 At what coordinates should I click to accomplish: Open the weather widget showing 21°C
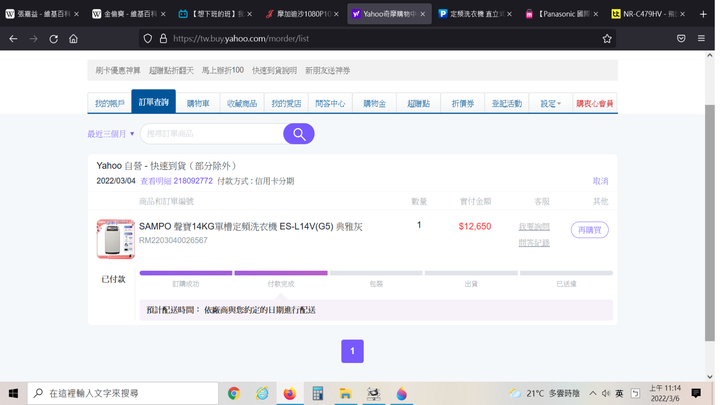click(x=544, y=394)
